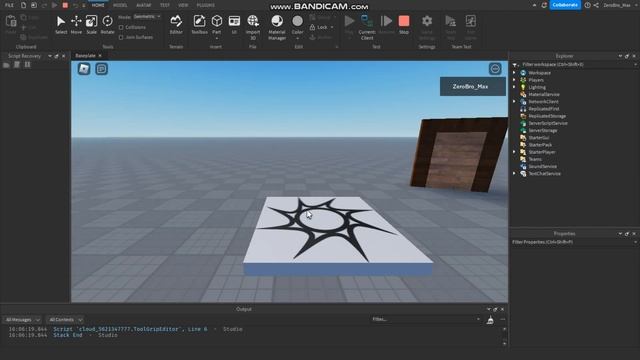The image size is (640, 360).
Task: Open the UI insert tool
Action: 234,24
